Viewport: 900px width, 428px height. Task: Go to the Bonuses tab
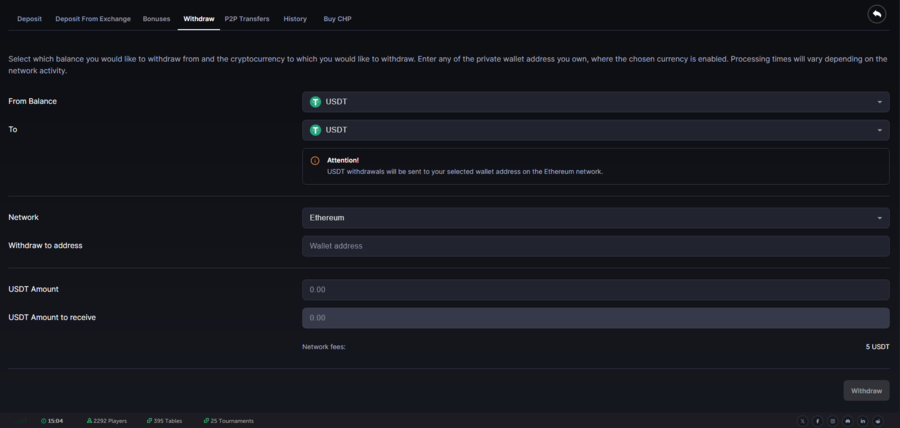[x=156, y=19]
